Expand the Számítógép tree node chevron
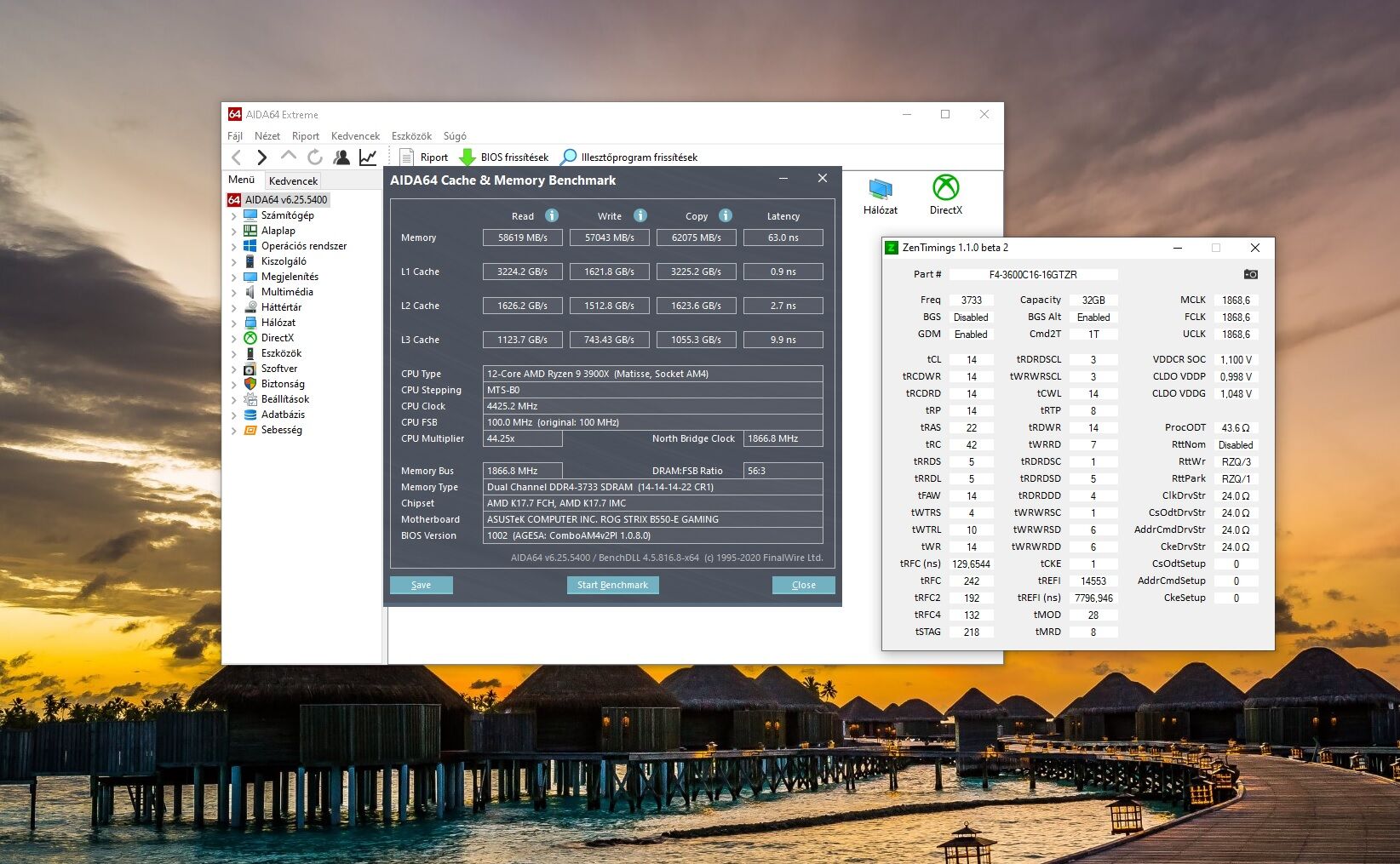 pyautogui.click(x=234, y=216)
